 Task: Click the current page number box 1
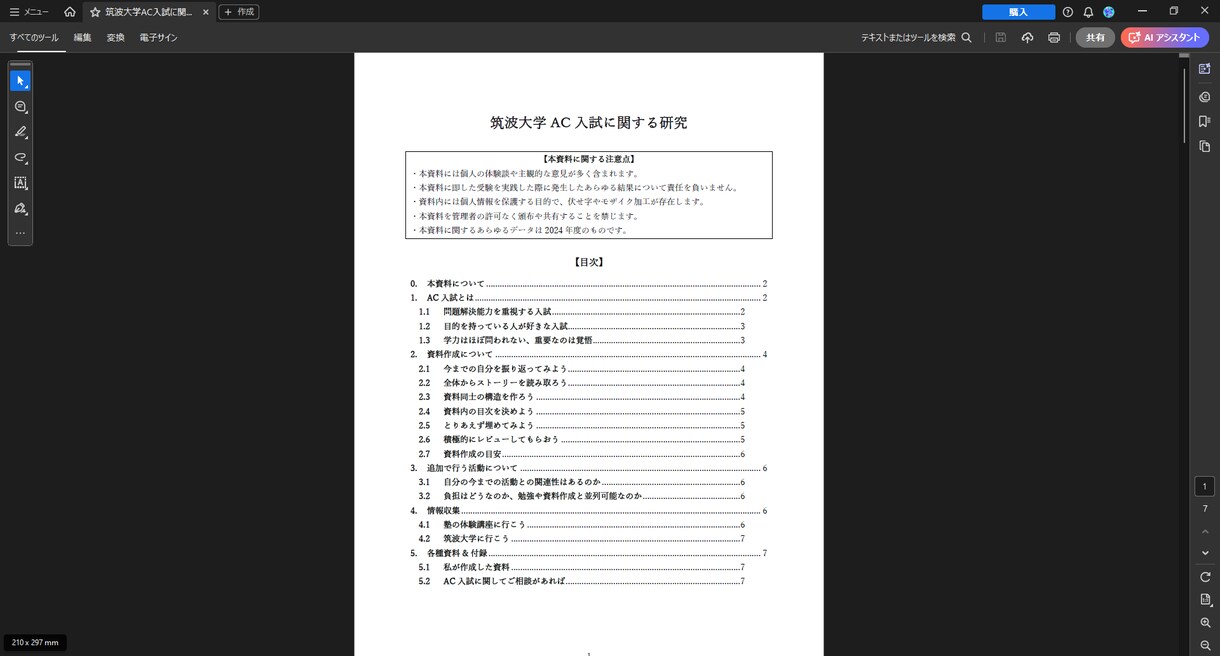(x=1205, y=487)
